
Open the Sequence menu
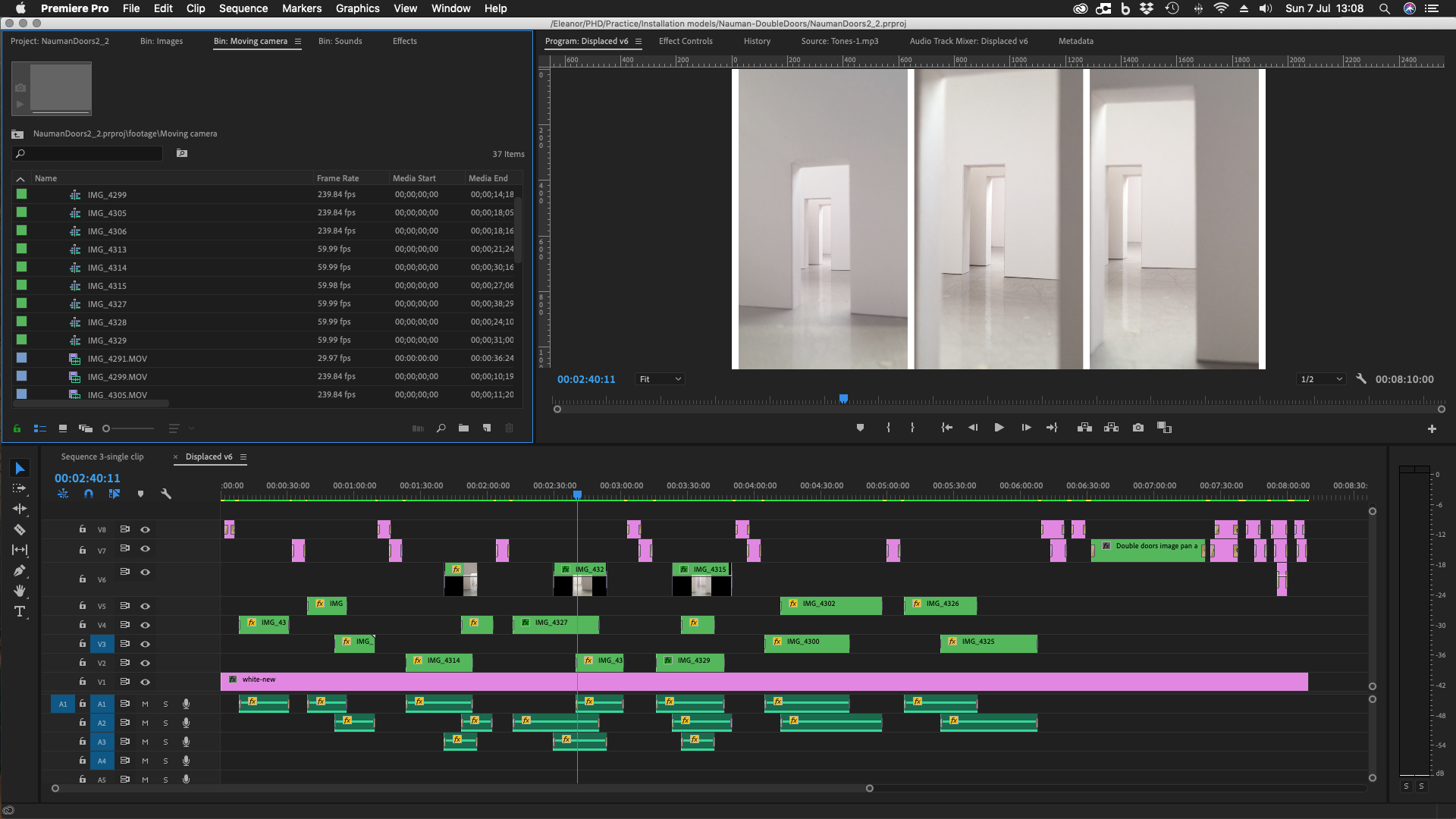pos(243,8)
